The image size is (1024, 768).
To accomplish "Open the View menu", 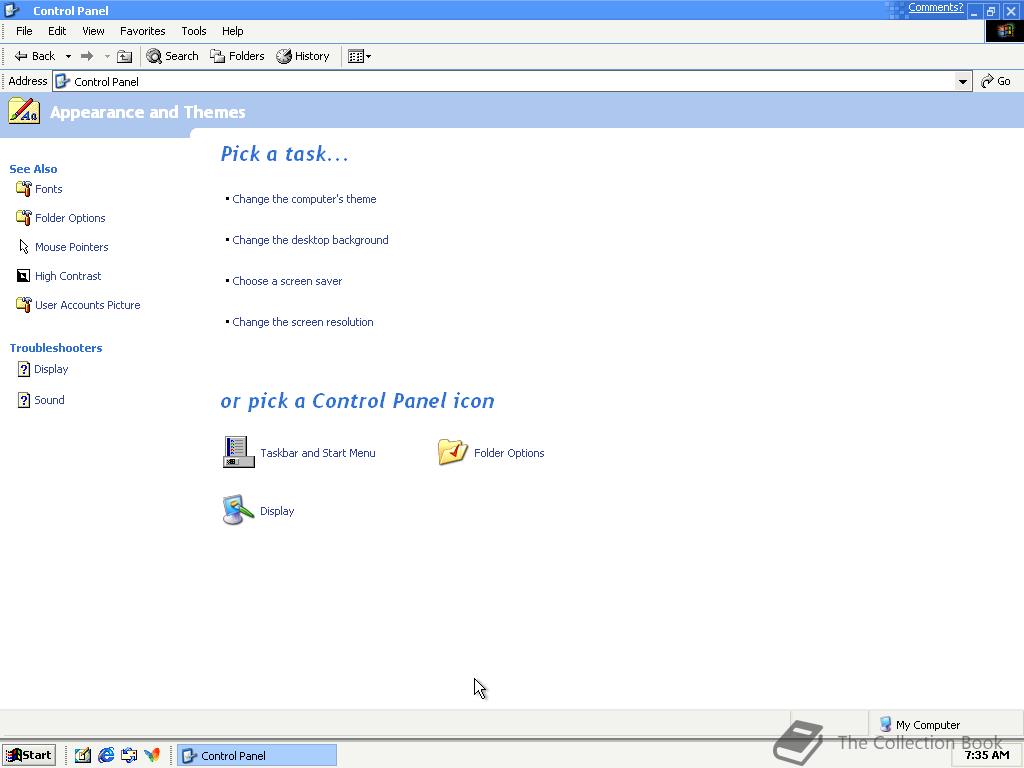I will click(x=93, y=31).
